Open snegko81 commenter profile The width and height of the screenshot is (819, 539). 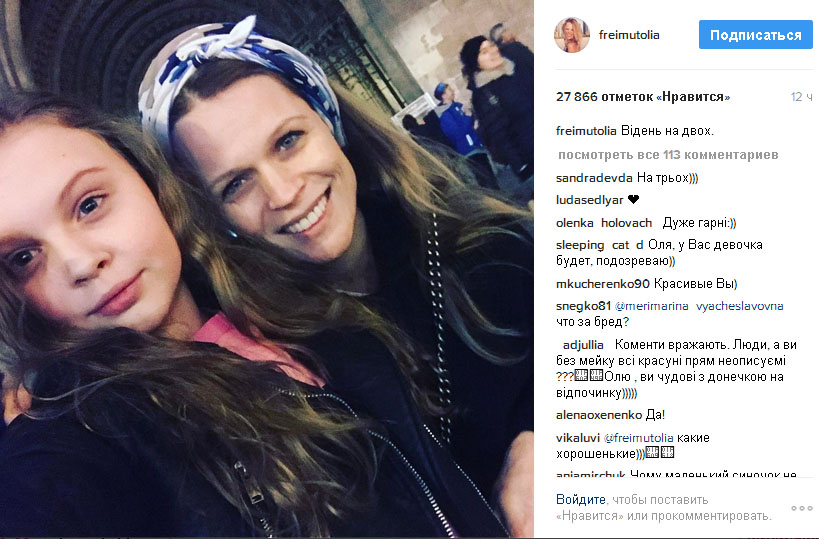click(583, 306)
